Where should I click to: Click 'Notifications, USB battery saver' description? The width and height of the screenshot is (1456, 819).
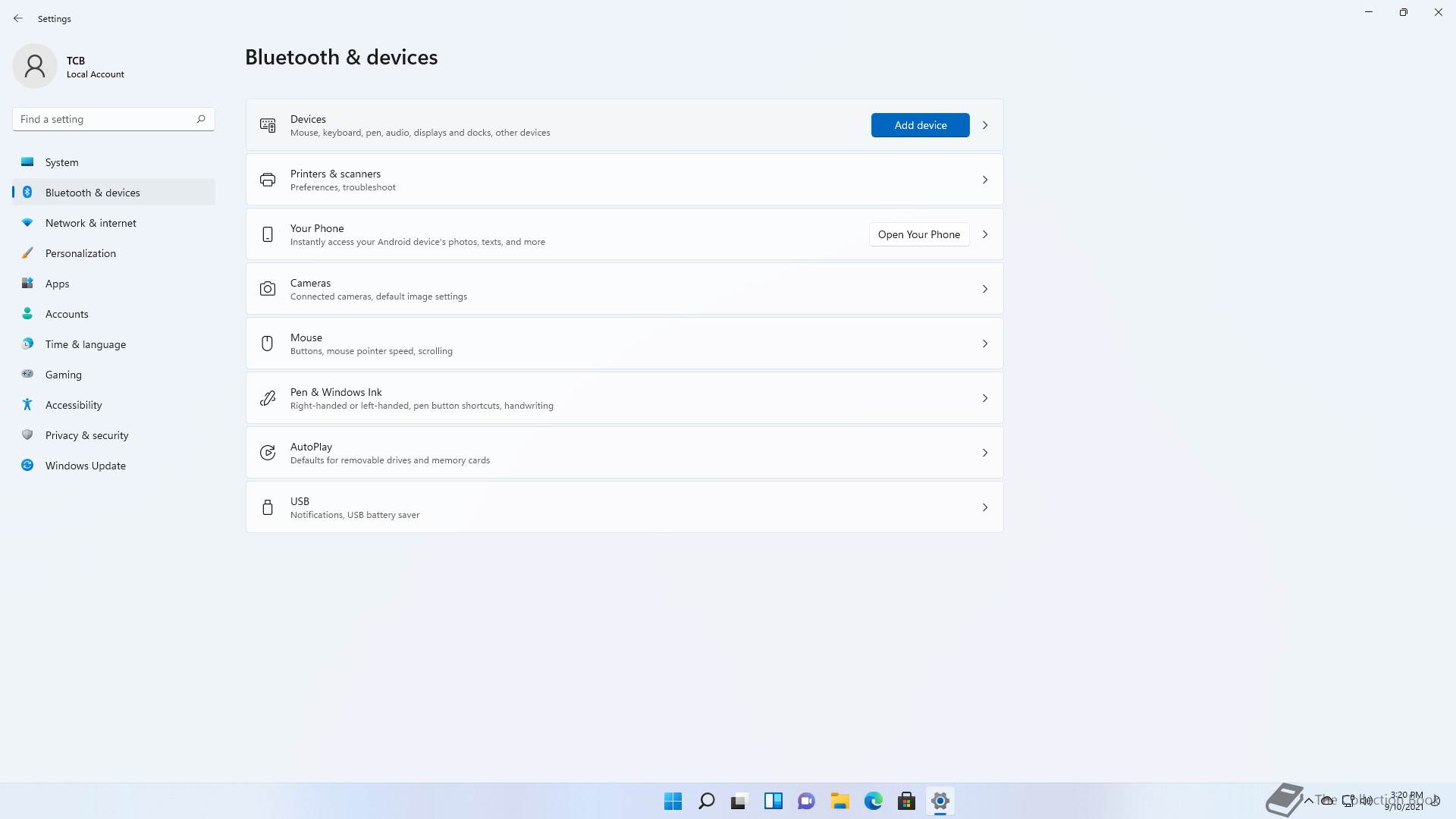(x=355, y=515)
